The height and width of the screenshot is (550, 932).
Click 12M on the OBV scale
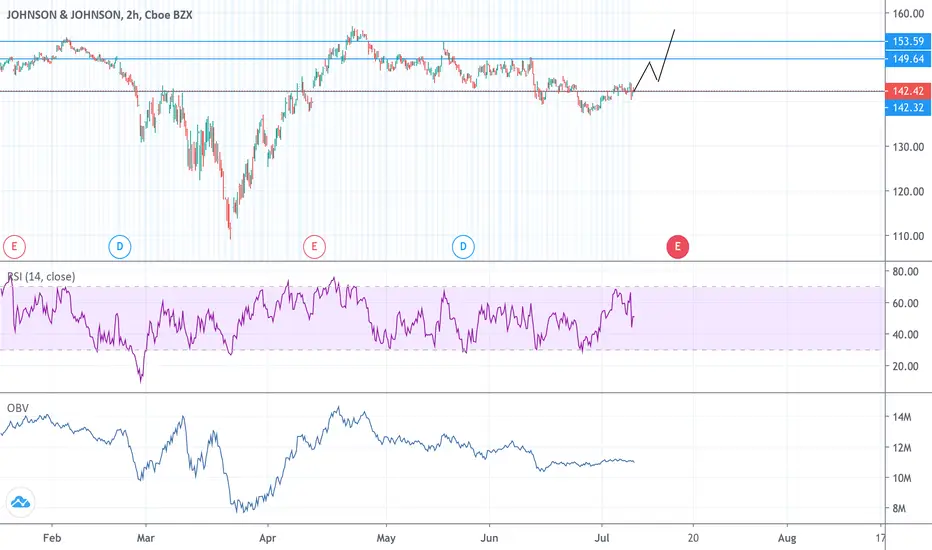point(902,448)
